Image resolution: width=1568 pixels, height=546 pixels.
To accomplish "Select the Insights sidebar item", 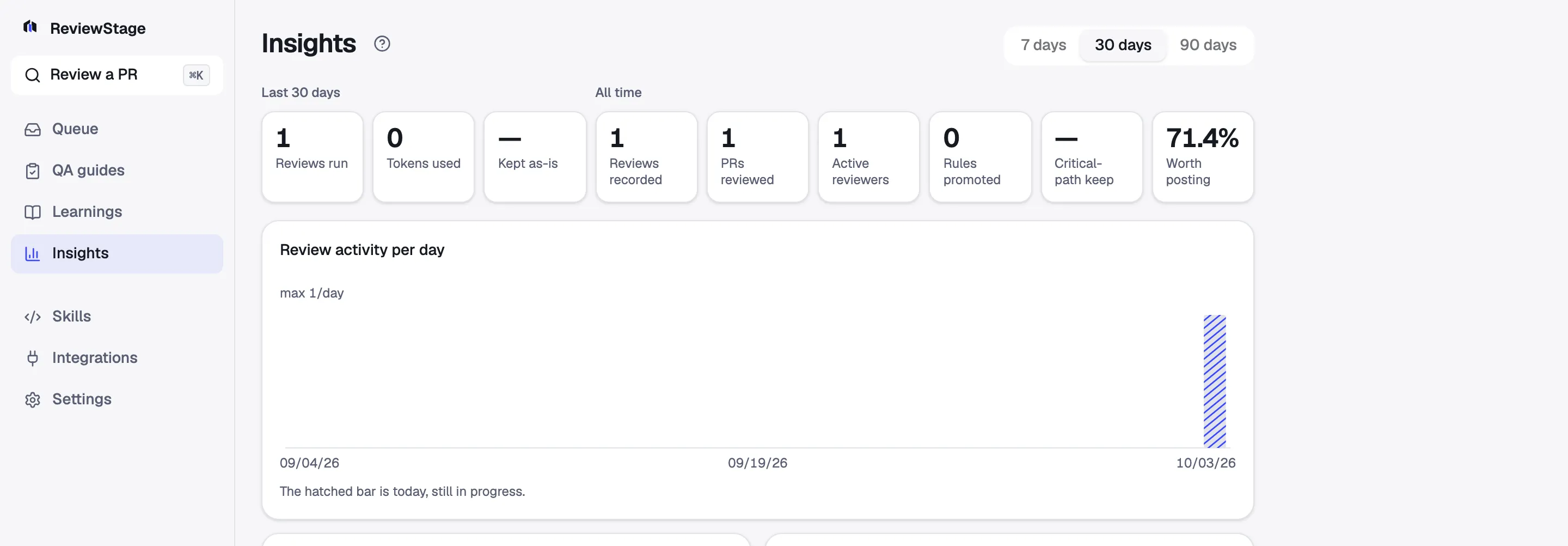I will (117, 253).
